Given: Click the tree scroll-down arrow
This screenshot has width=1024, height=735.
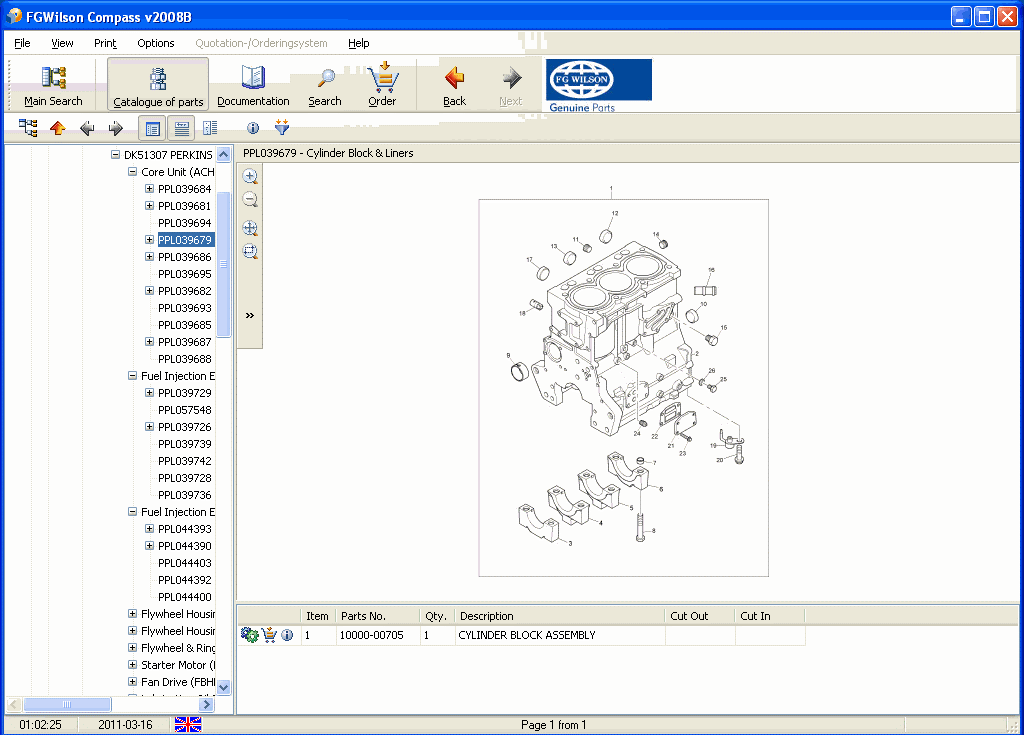Looking at the screenshot, I should click(x=223, y=687).
